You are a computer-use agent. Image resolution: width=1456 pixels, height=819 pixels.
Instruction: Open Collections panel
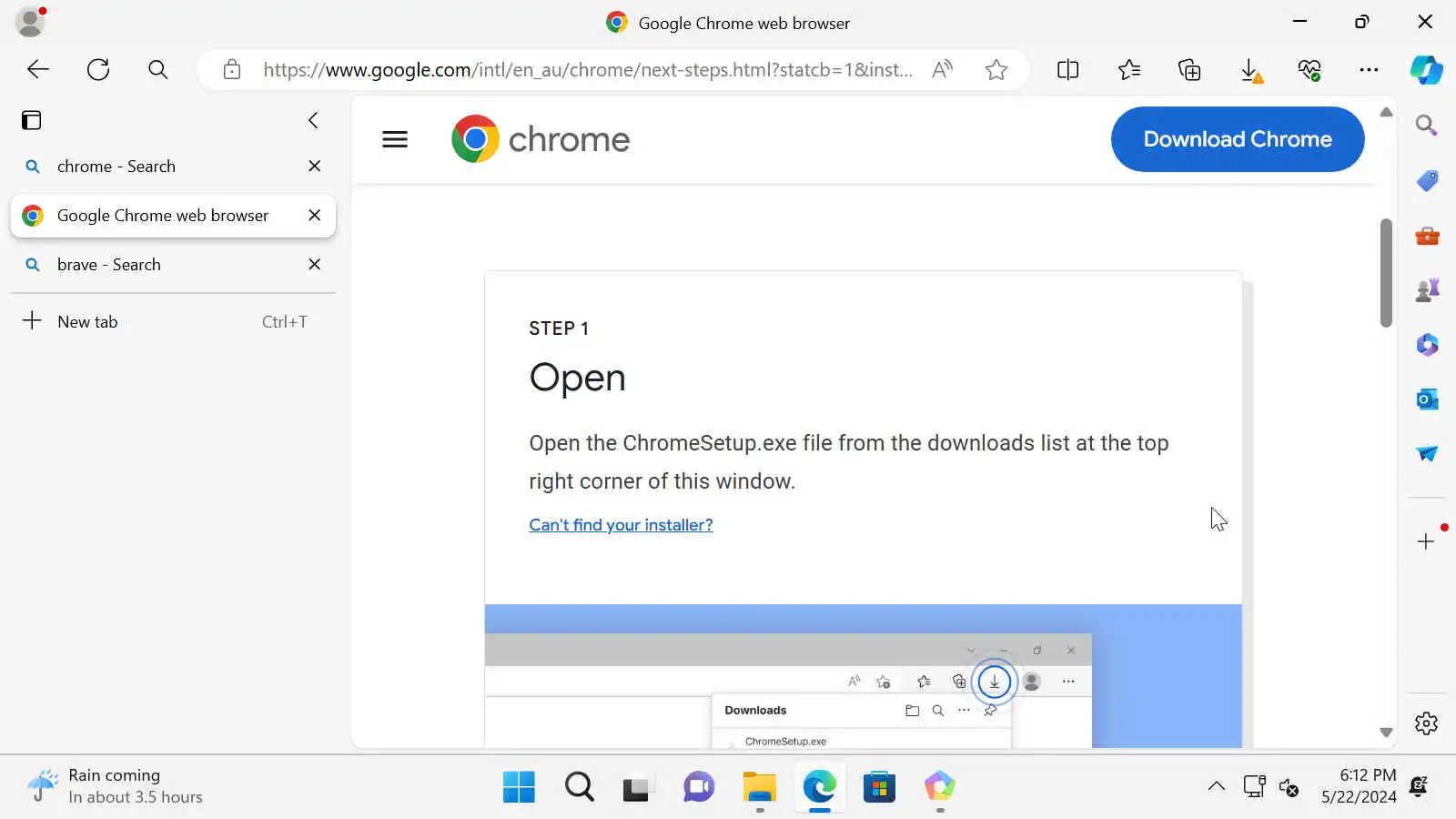tap(1189, 69)
